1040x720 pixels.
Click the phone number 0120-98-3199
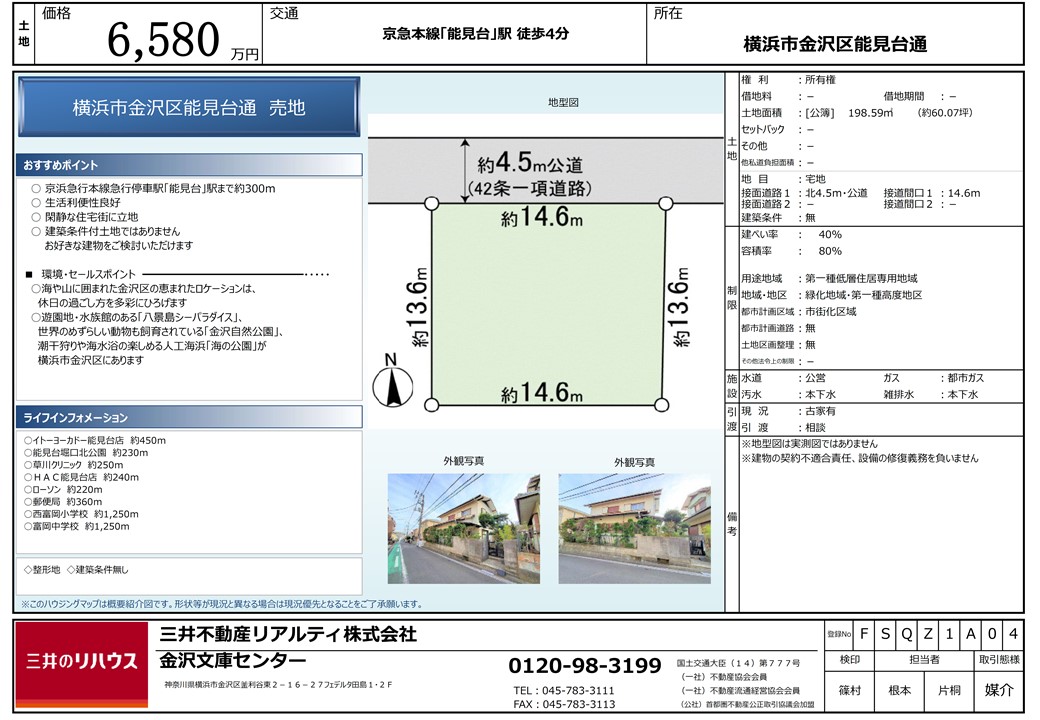pos(585,666)
